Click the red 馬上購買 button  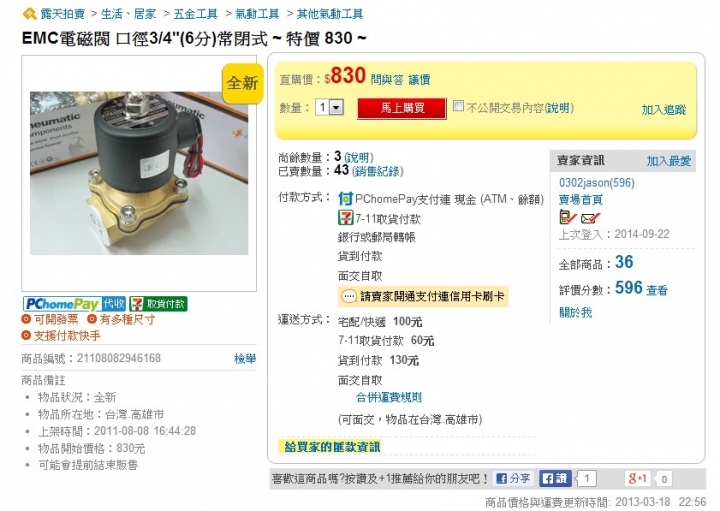[x=402, y=108]
